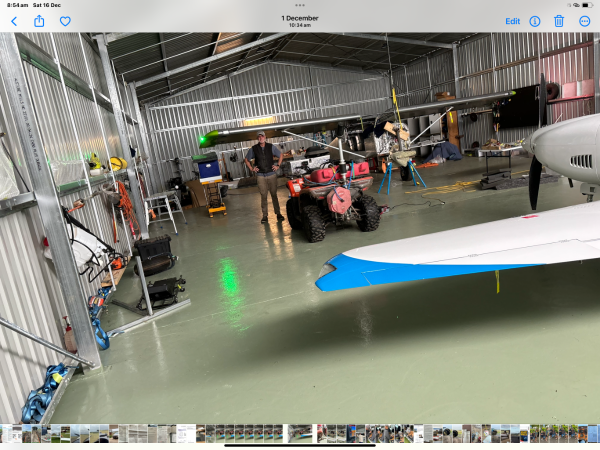Open the more options ellipsis menu
600x450 pixels.
pyautogui.click(x=585, y=21)
